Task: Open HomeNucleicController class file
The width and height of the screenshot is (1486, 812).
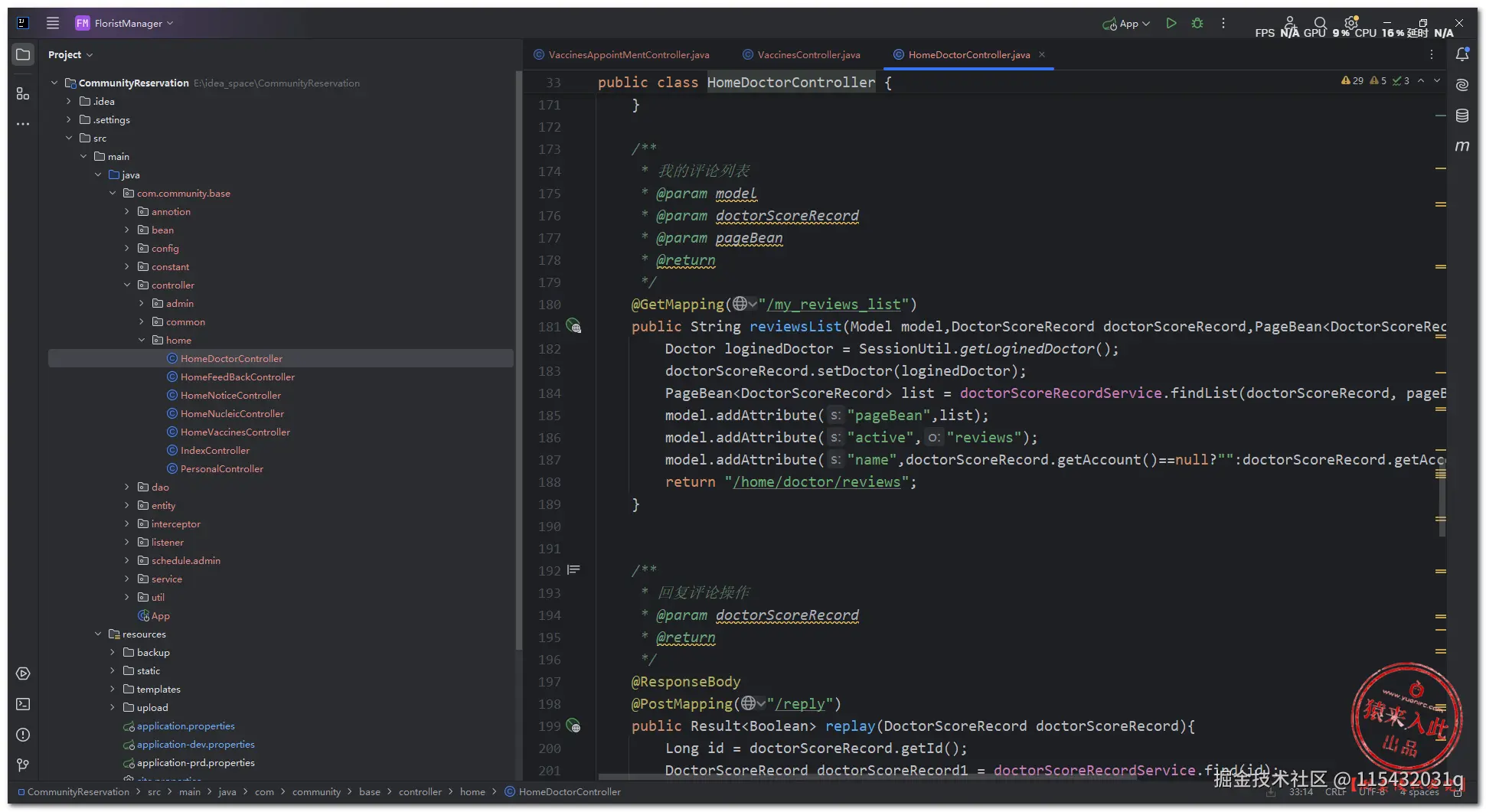Action: click(232, 413)
